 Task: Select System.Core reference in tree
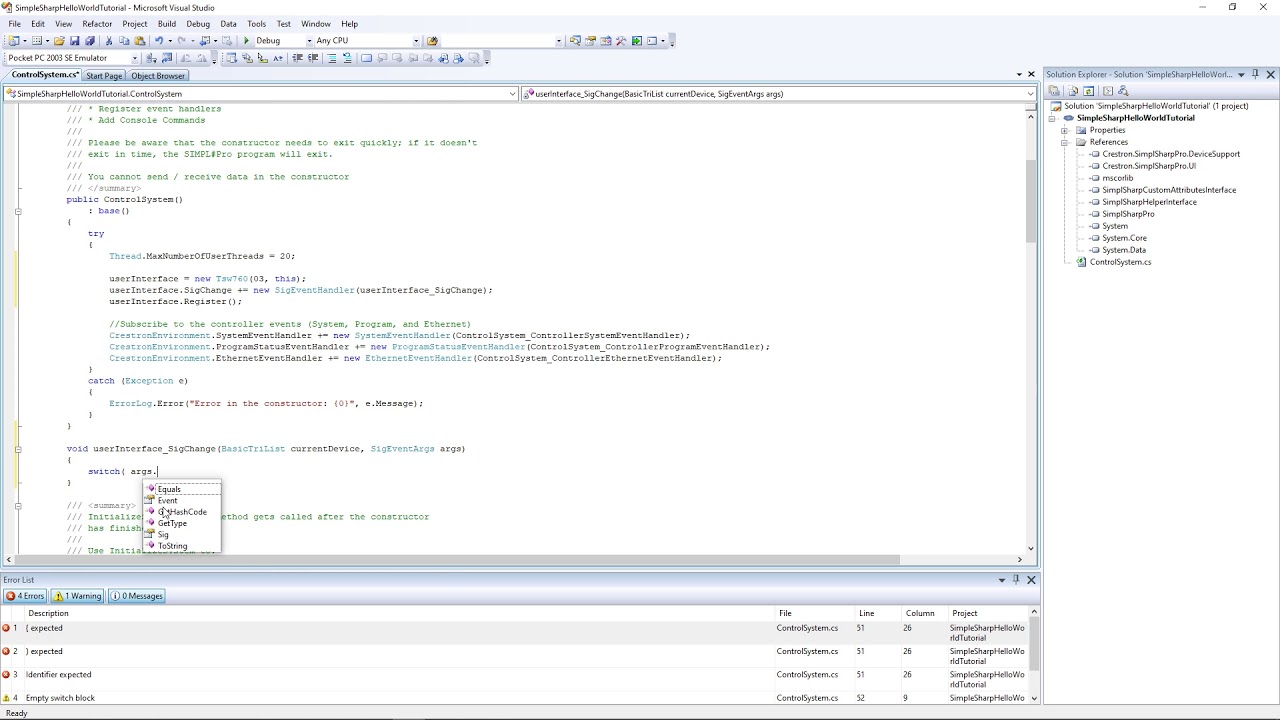point(1124,238)
